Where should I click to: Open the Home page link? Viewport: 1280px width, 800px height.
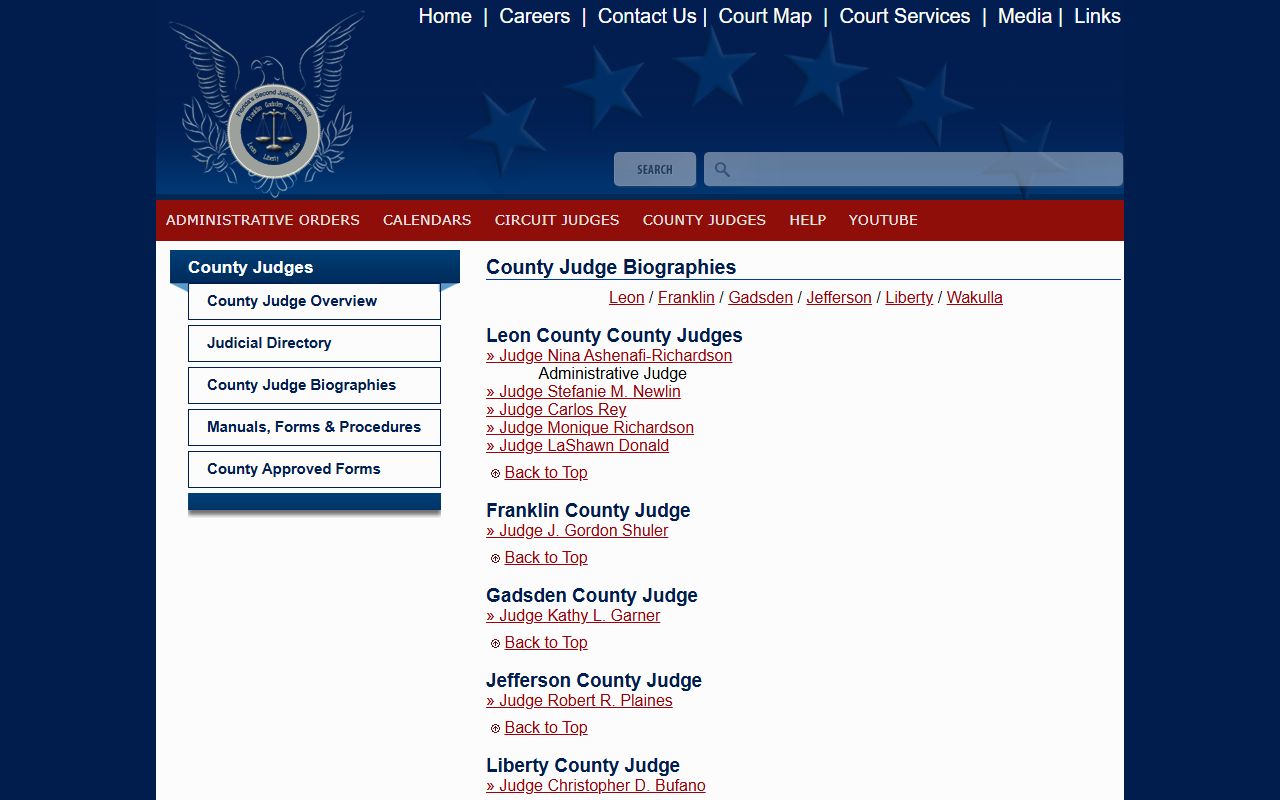coord(445,16)
